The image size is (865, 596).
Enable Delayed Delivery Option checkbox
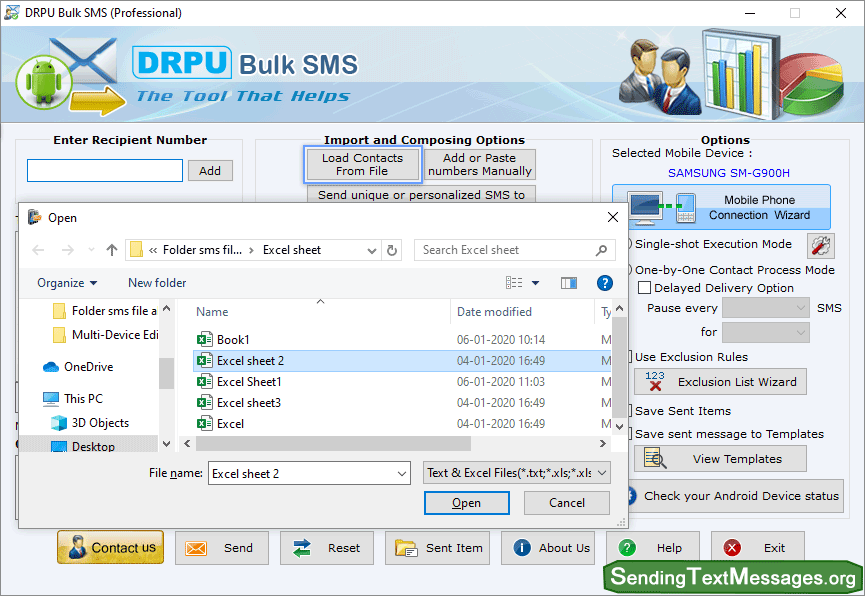coord(644,288)
